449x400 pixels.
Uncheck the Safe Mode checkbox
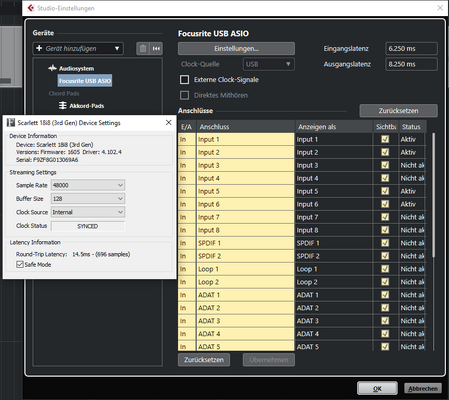tap(20, 265)
